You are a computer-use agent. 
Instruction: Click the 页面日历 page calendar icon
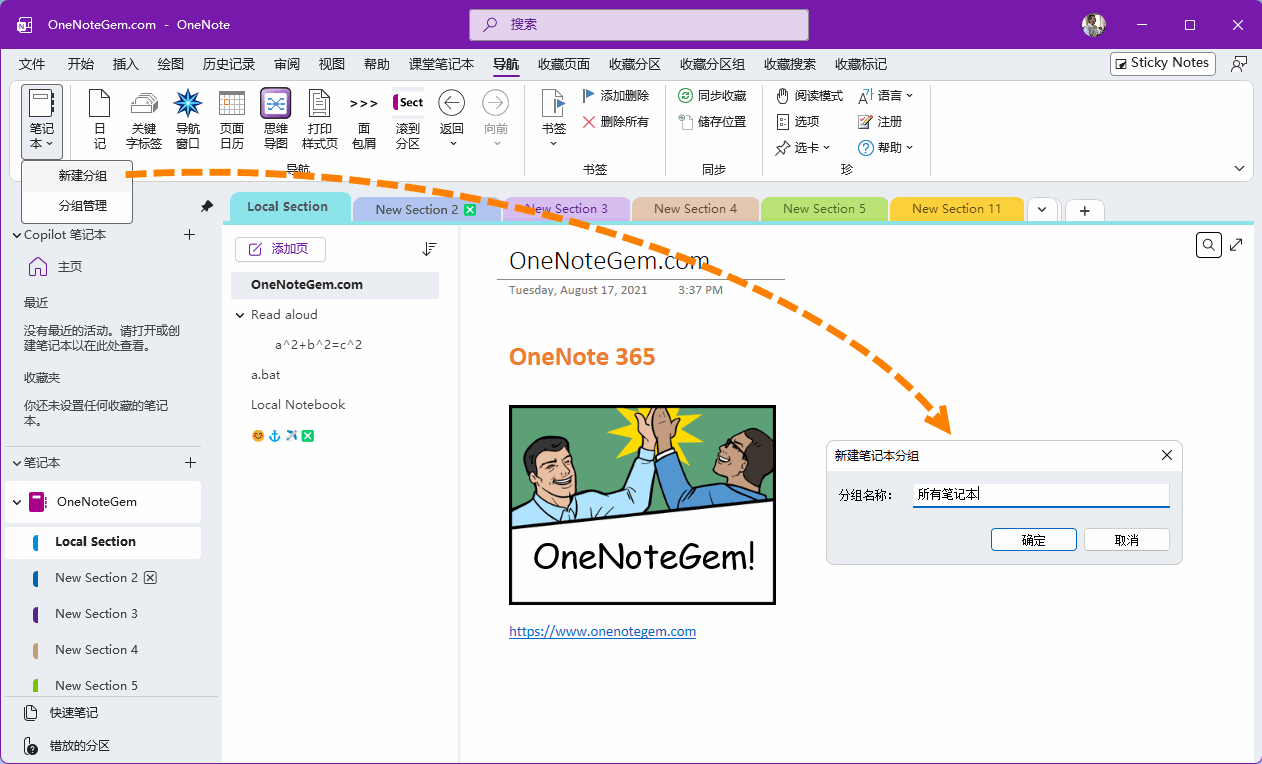232,120
